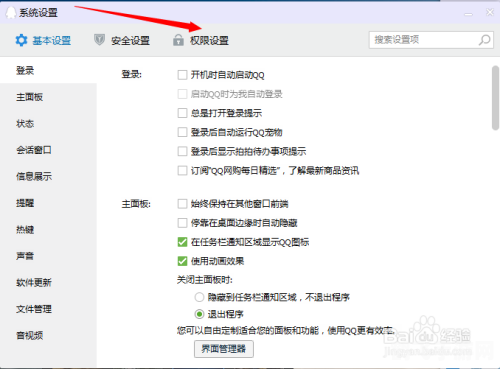
Task: Click the magnifier search icon
Action: point(484,40)
